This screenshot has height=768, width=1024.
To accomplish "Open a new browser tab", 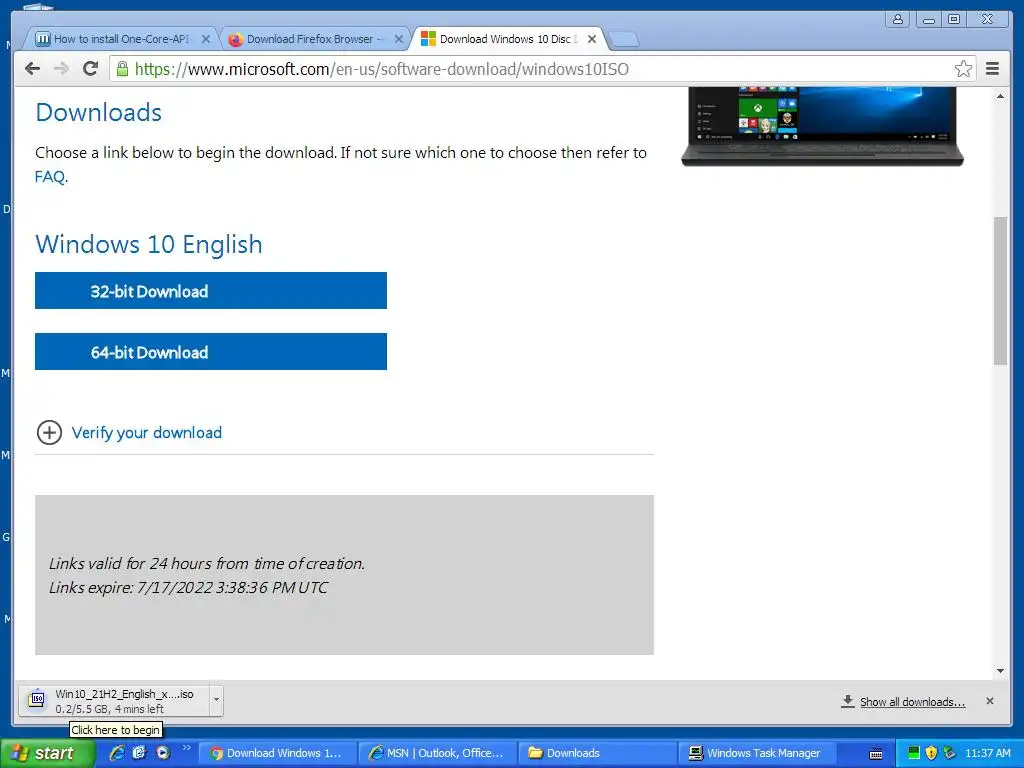I will [624, 40].
